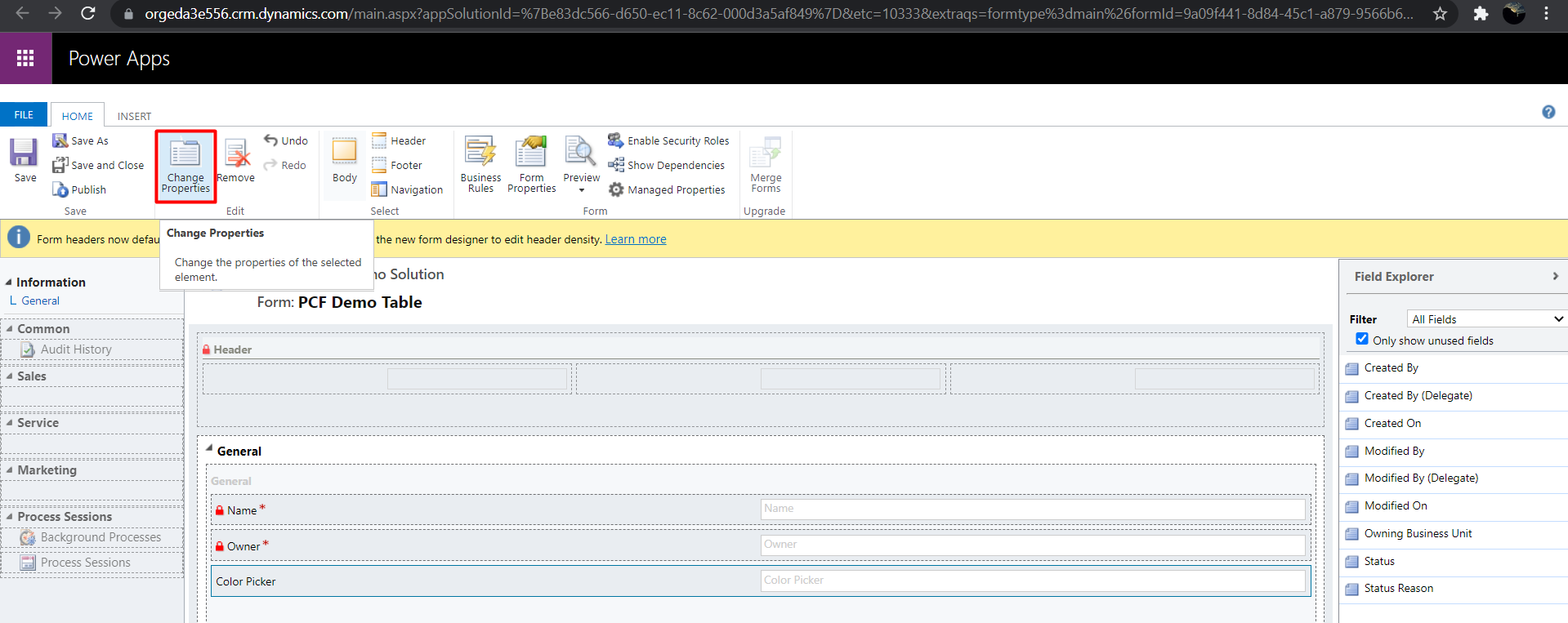Screen dimensions: 1568x623
Task: Collapse the General section on the form
Action: 209,449
